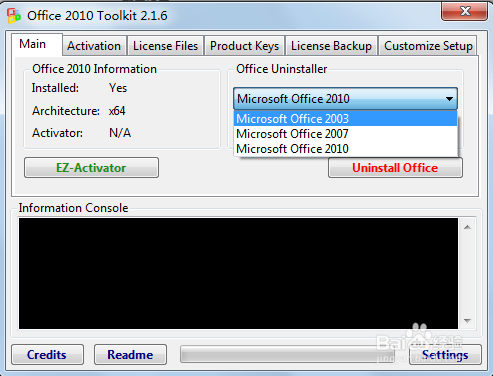Open the License Files tab
Viewport: 493px width, 376px height.
tap(165, 46)
